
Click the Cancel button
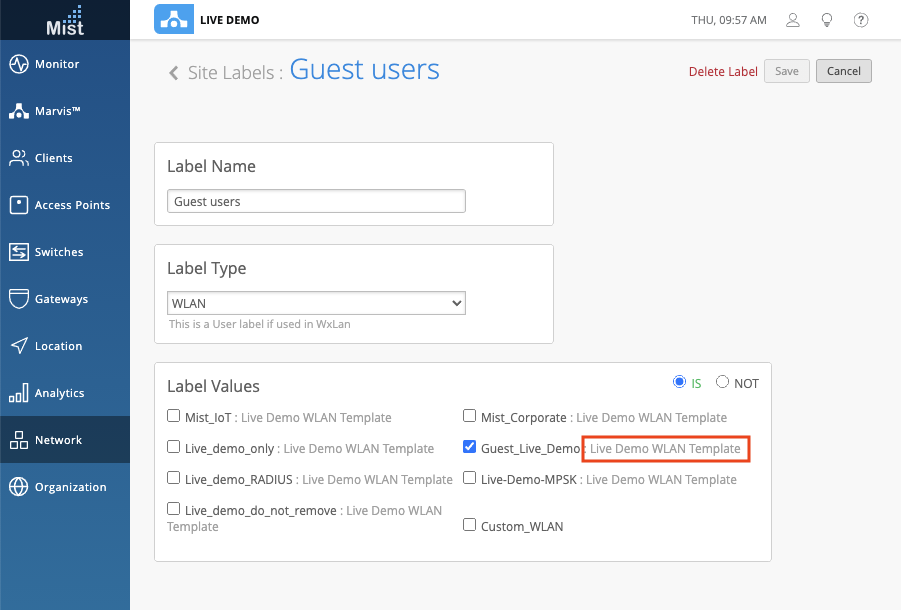tap(844, 71)
